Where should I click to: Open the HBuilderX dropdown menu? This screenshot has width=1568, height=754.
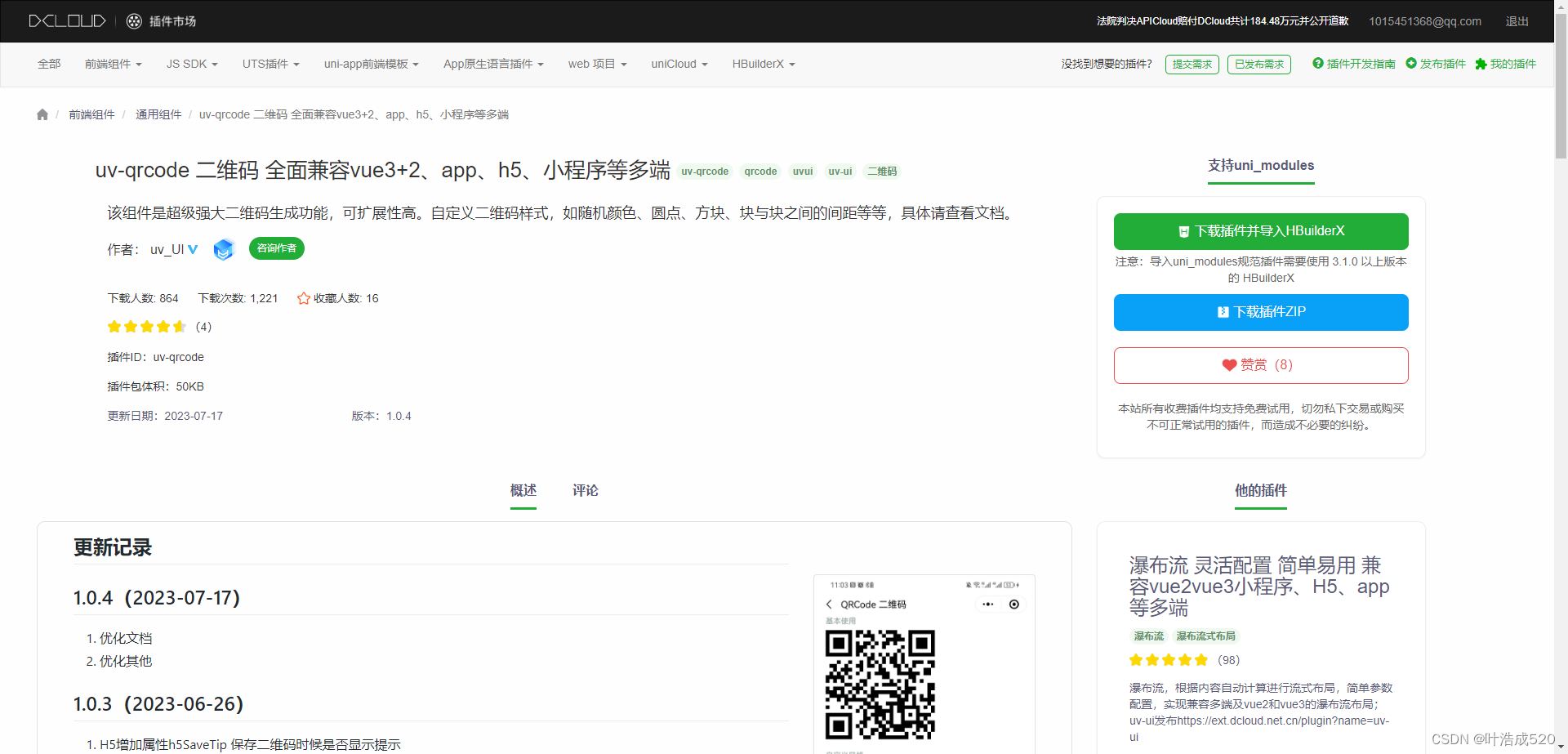point(764,64)
